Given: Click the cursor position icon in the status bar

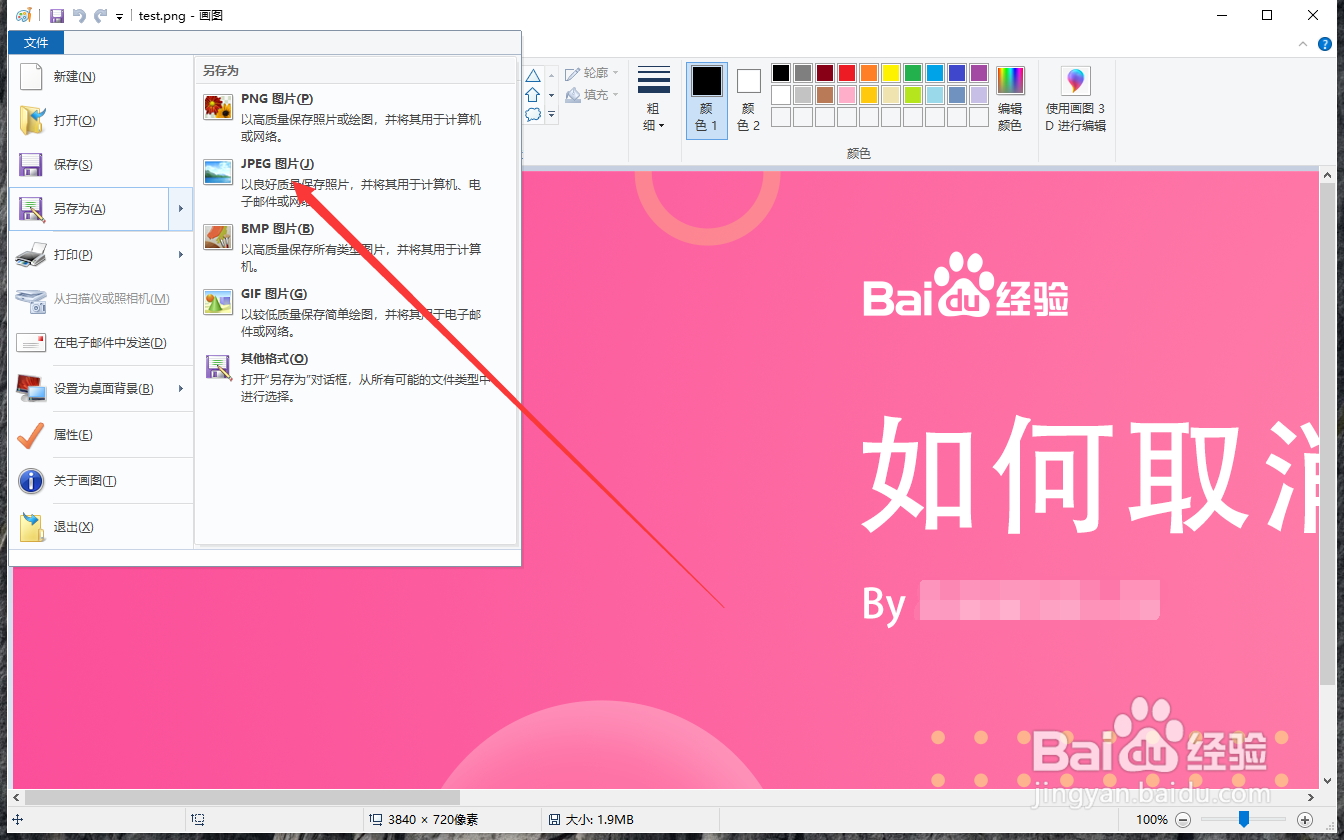Looking at the screenshot, I should [17, 820].
